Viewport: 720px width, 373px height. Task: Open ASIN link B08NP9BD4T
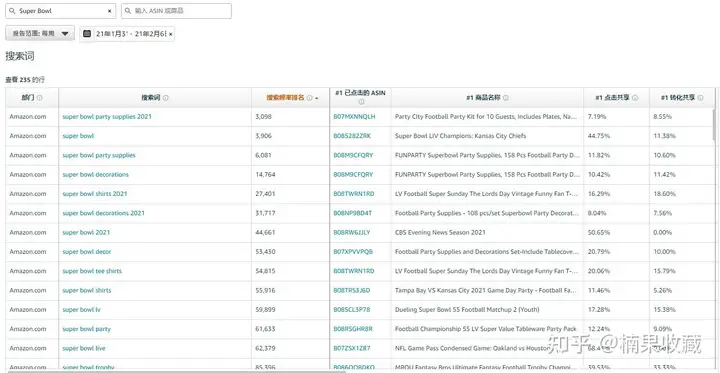353,213
